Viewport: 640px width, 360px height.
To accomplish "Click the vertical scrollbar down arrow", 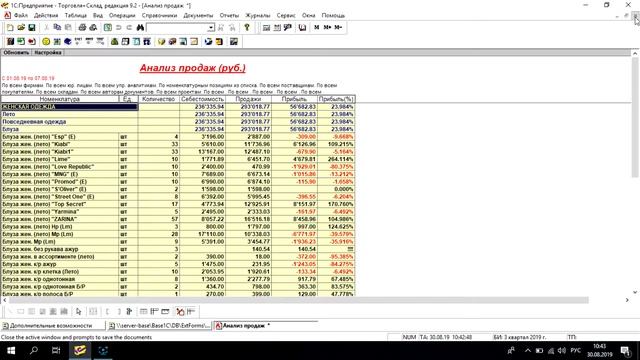I will [635, 292].
